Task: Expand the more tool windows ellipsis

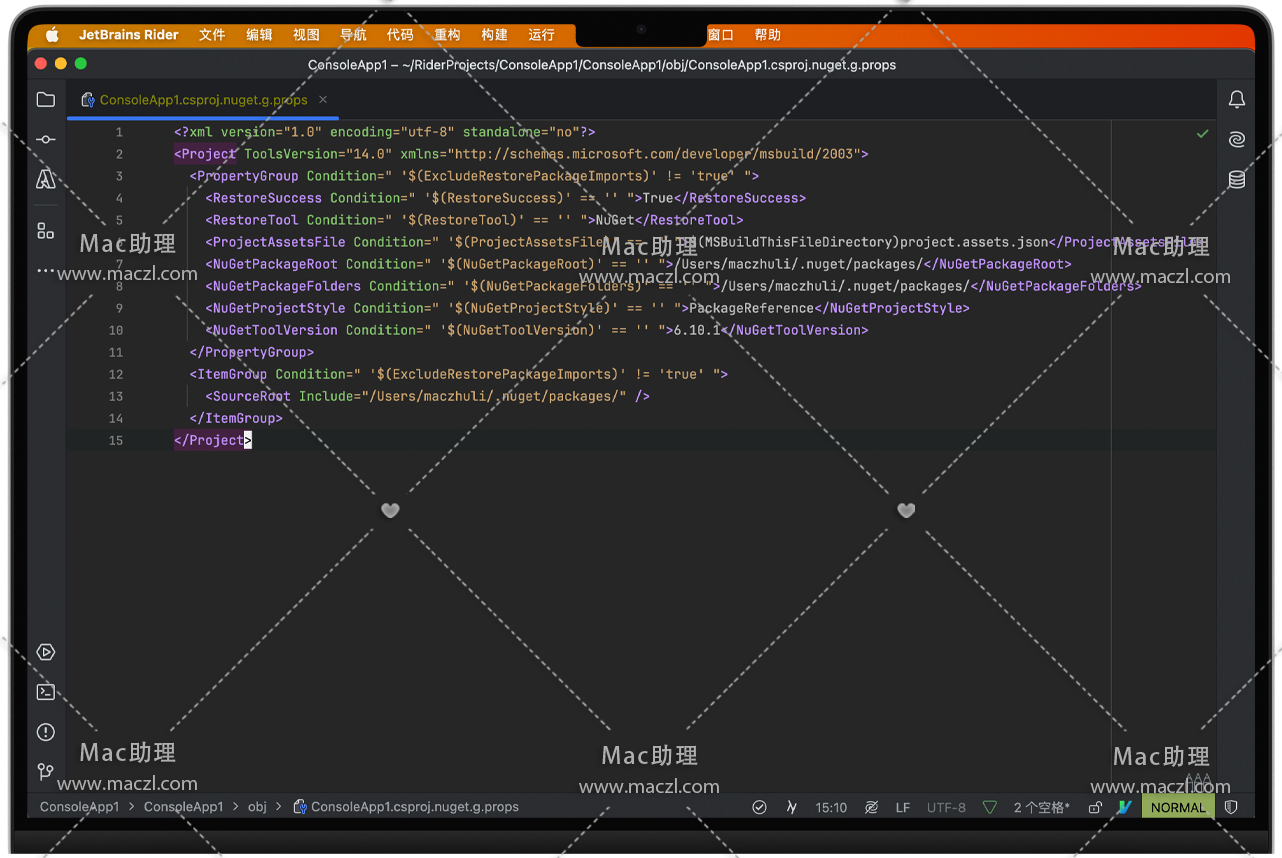Action: pos(46,271)
